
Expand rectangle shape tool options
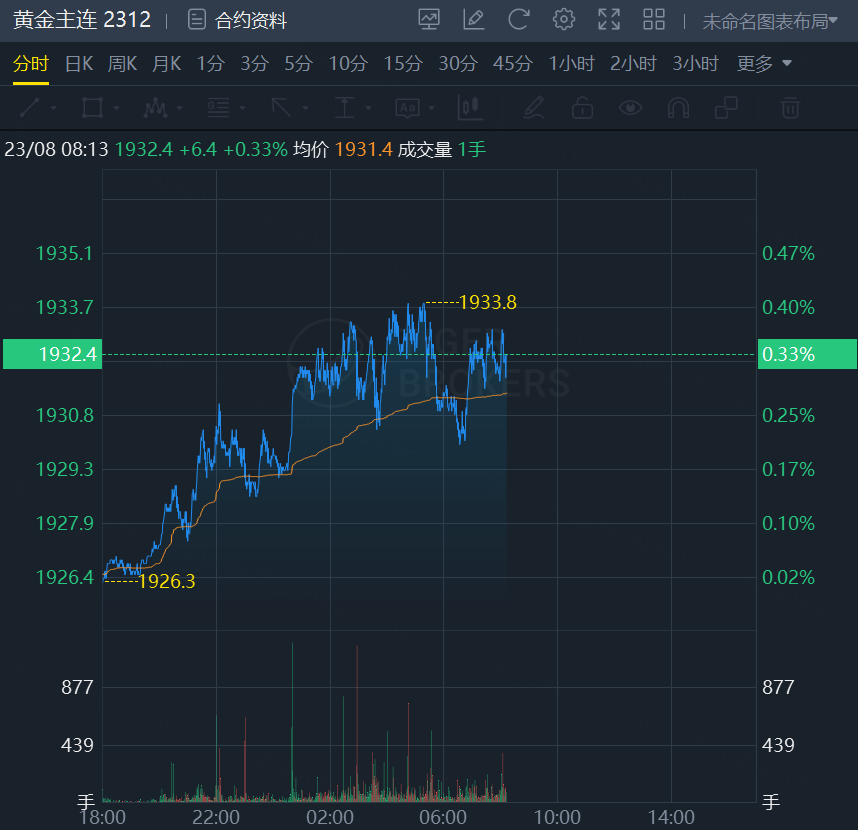[x=117, y=108]
